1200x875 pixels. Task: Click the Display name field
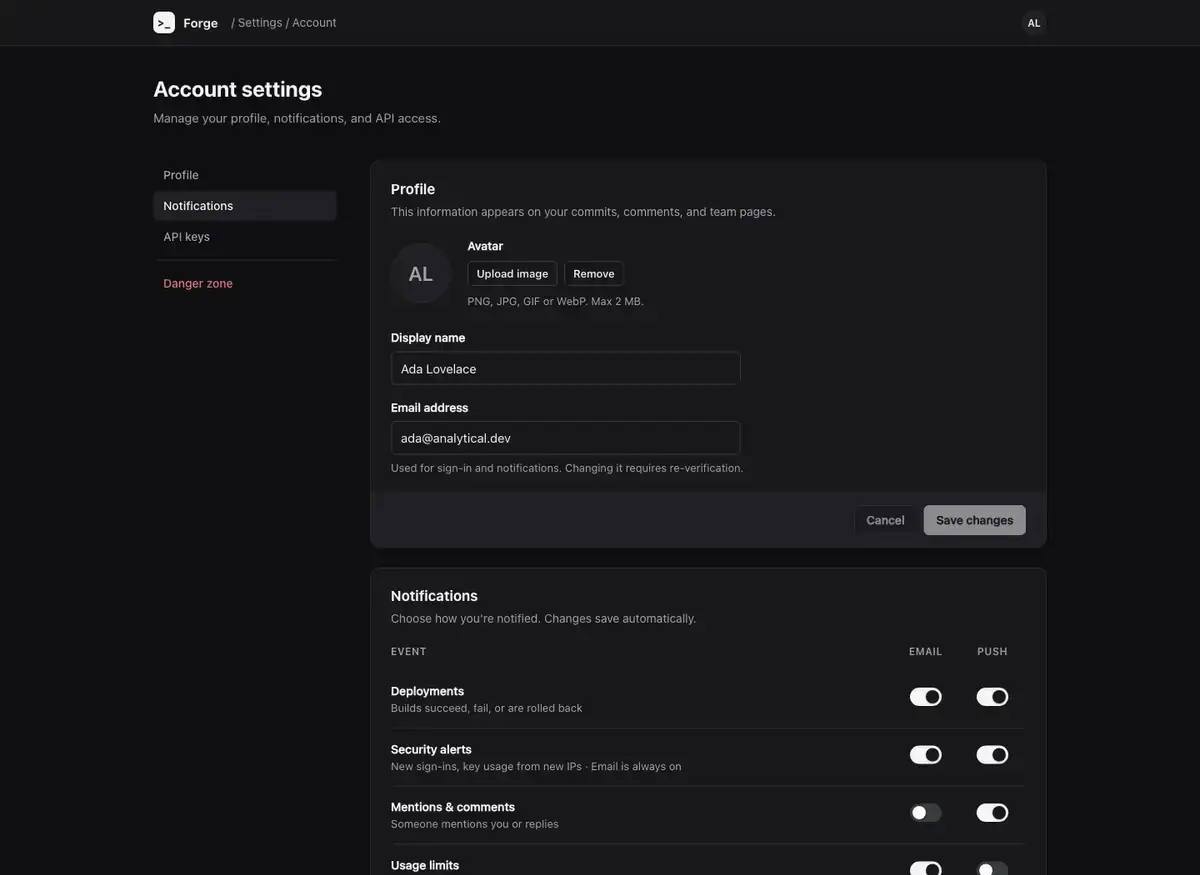tap(566, 368)
